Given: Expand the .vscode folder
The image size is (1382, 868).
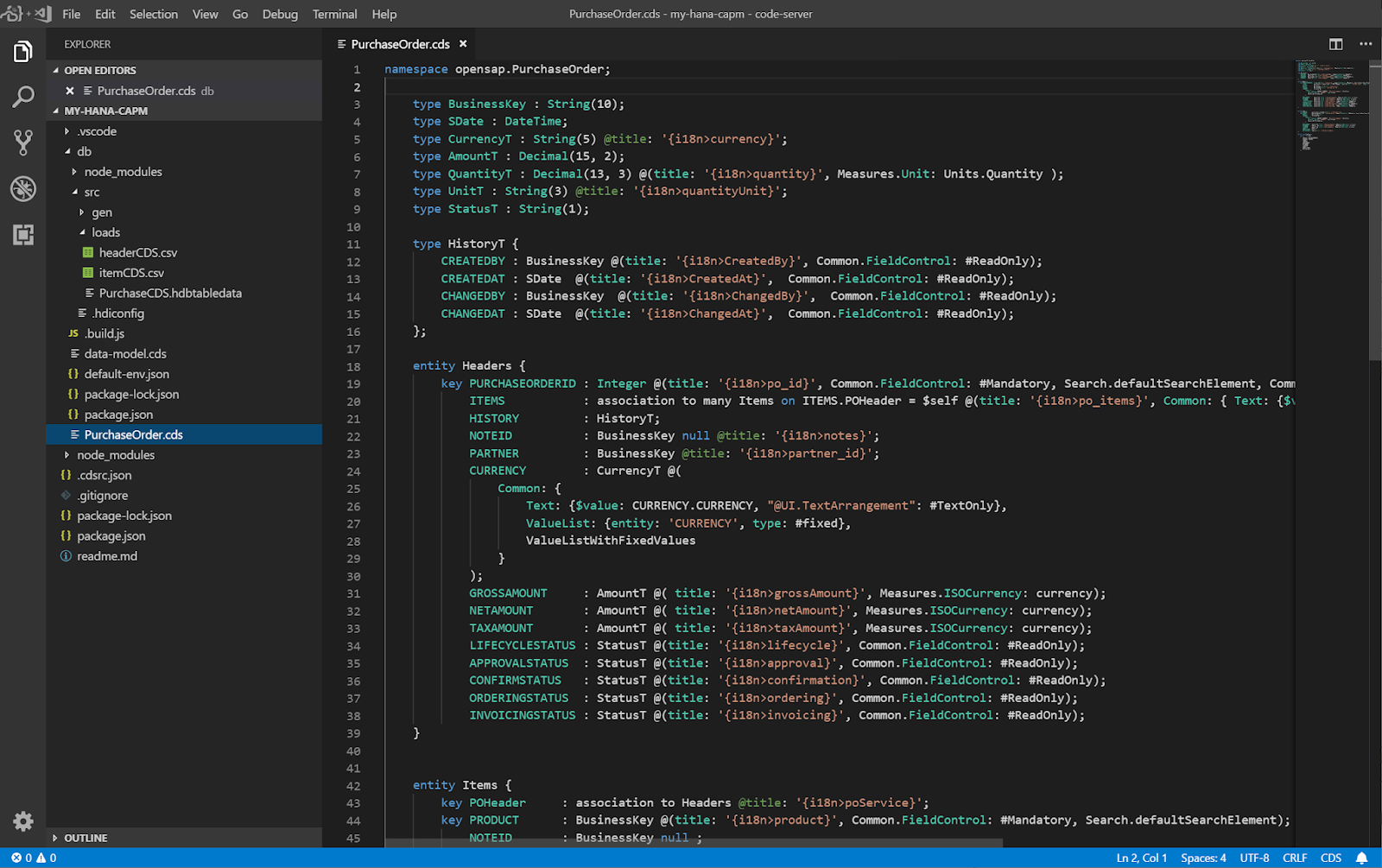Looking at the screenshot, I should click(x=97, y=131).
